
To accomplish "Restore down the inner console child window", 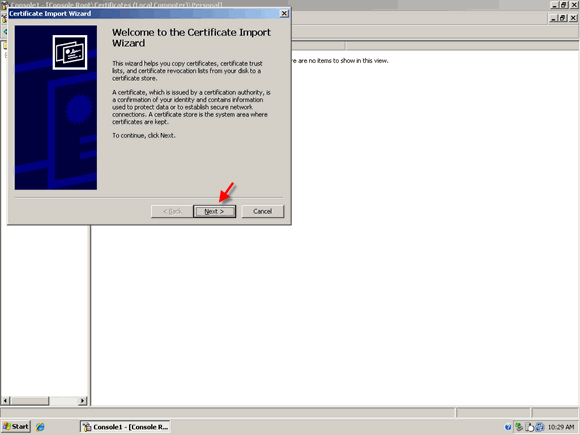I will point(563,18).
